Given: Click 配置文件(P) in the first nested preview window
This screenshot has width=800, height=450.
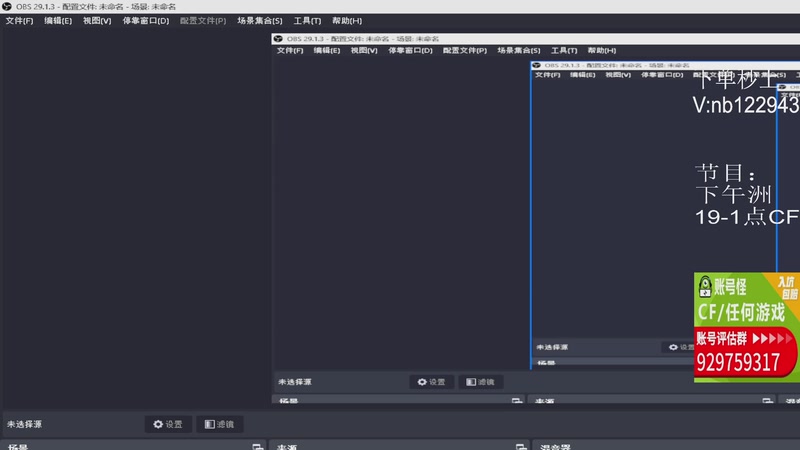Looking at the screenshot, I should pos(465,51).
